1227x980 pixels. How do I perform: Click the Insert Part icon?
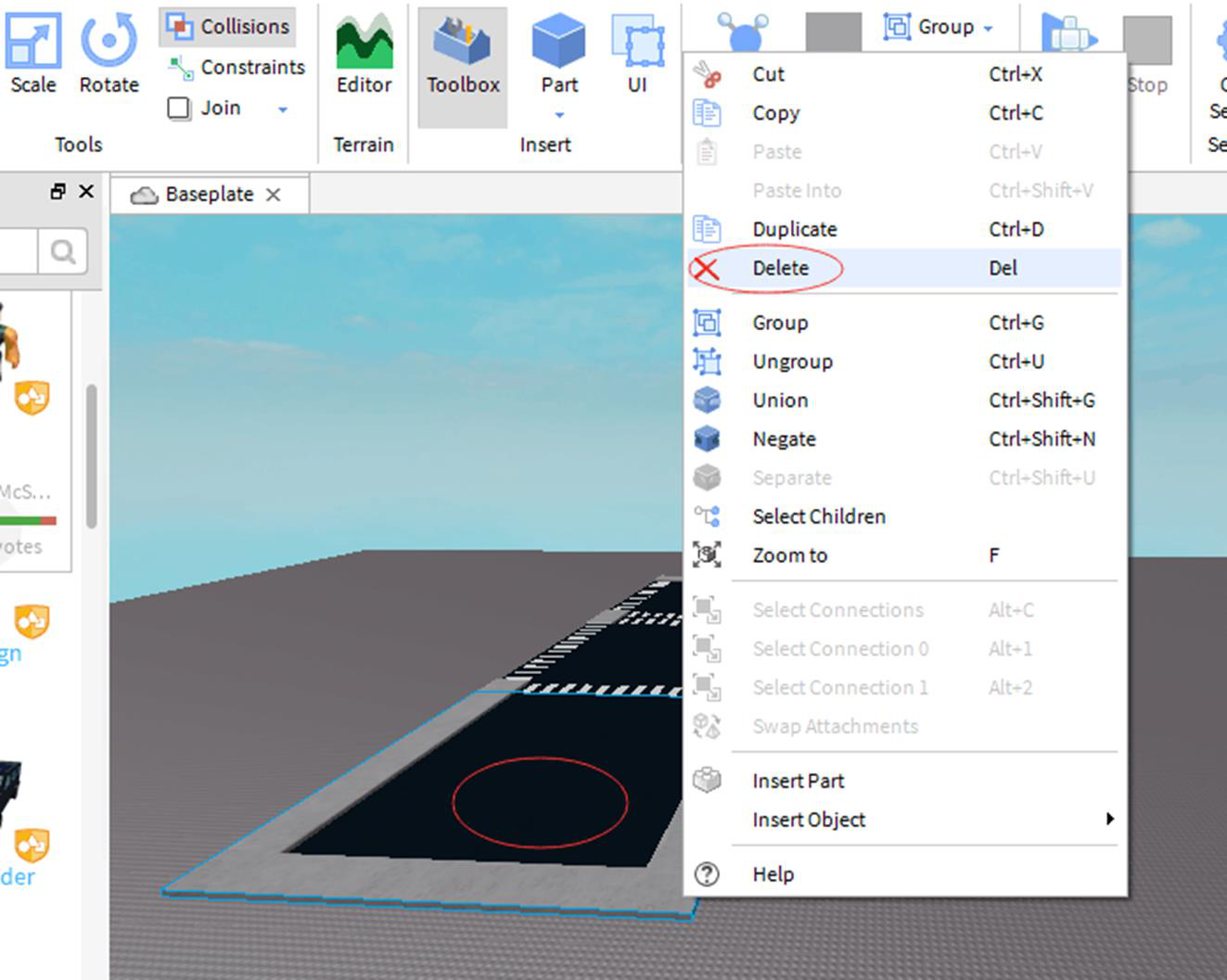(707, 780)
